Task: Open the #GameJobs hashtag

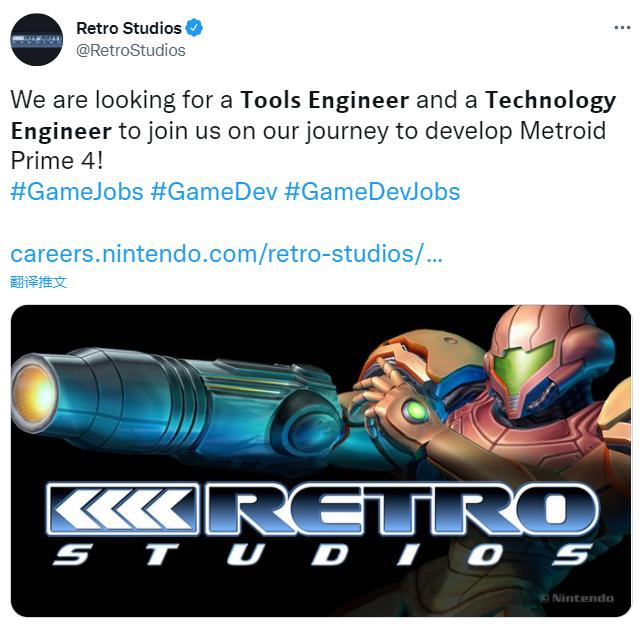Action: 77,192
